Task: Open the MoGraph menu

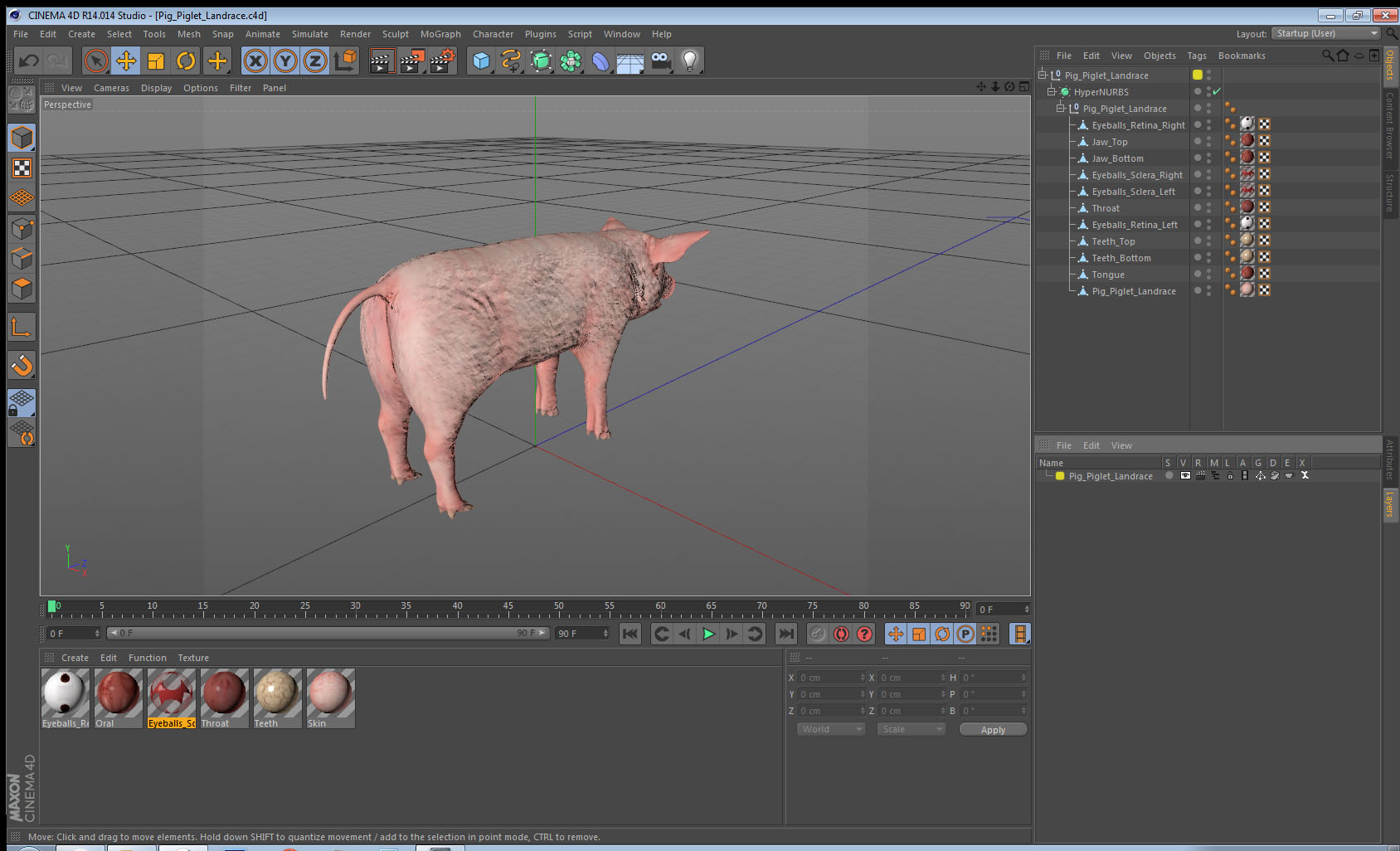Action: (x=440, y=34)
